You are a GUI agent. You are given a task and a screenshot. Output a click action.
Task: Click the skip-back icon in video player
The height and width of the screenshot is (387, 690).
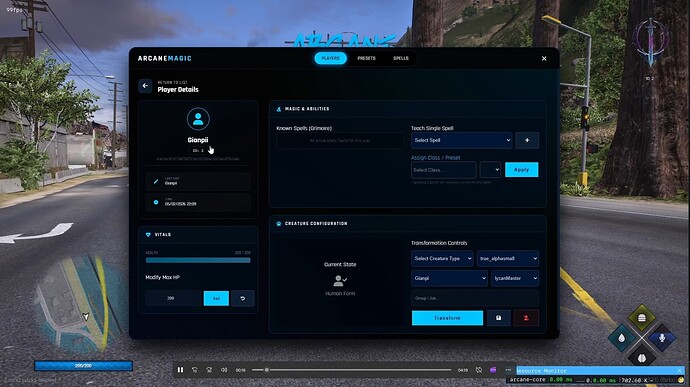click(195, 370)
